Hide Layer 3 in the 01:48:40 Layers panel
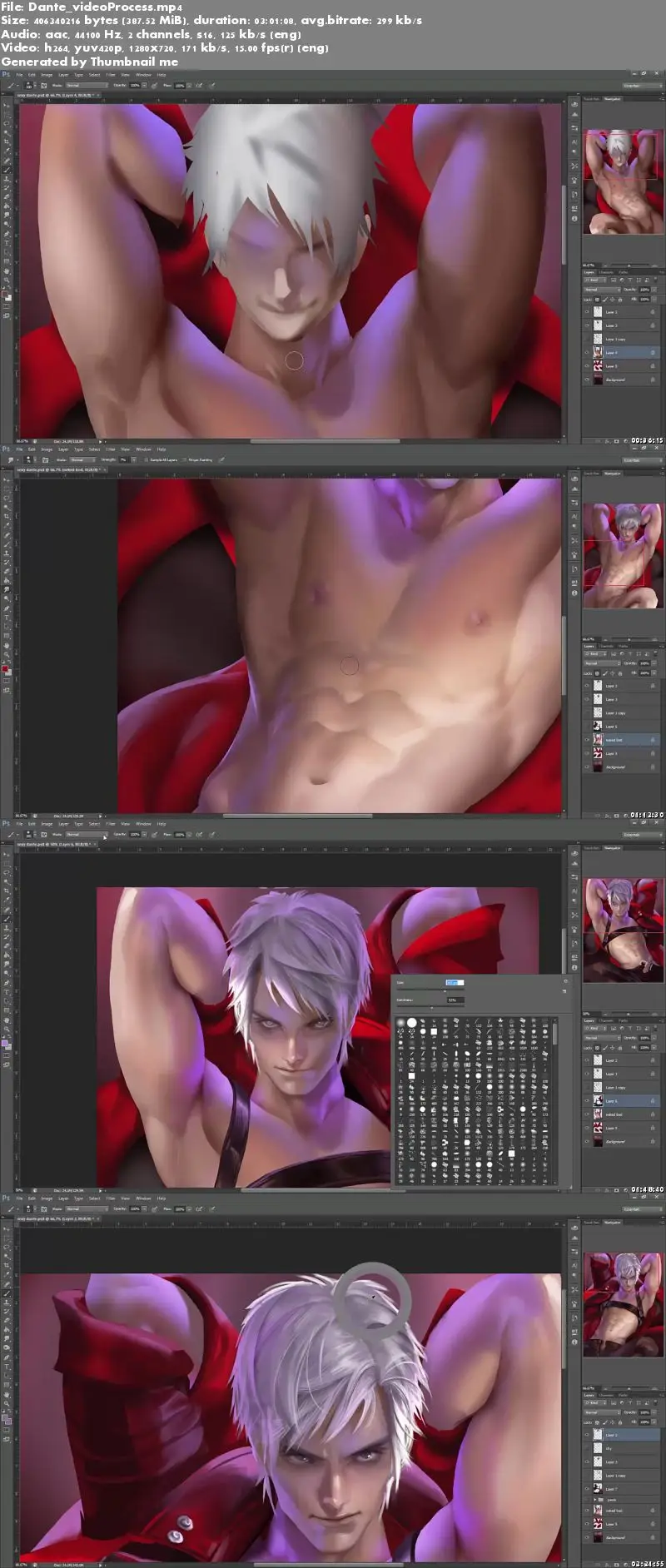Image resolution: width=666 pixels, height=1568 pixels. click(x=587, y=1074)
